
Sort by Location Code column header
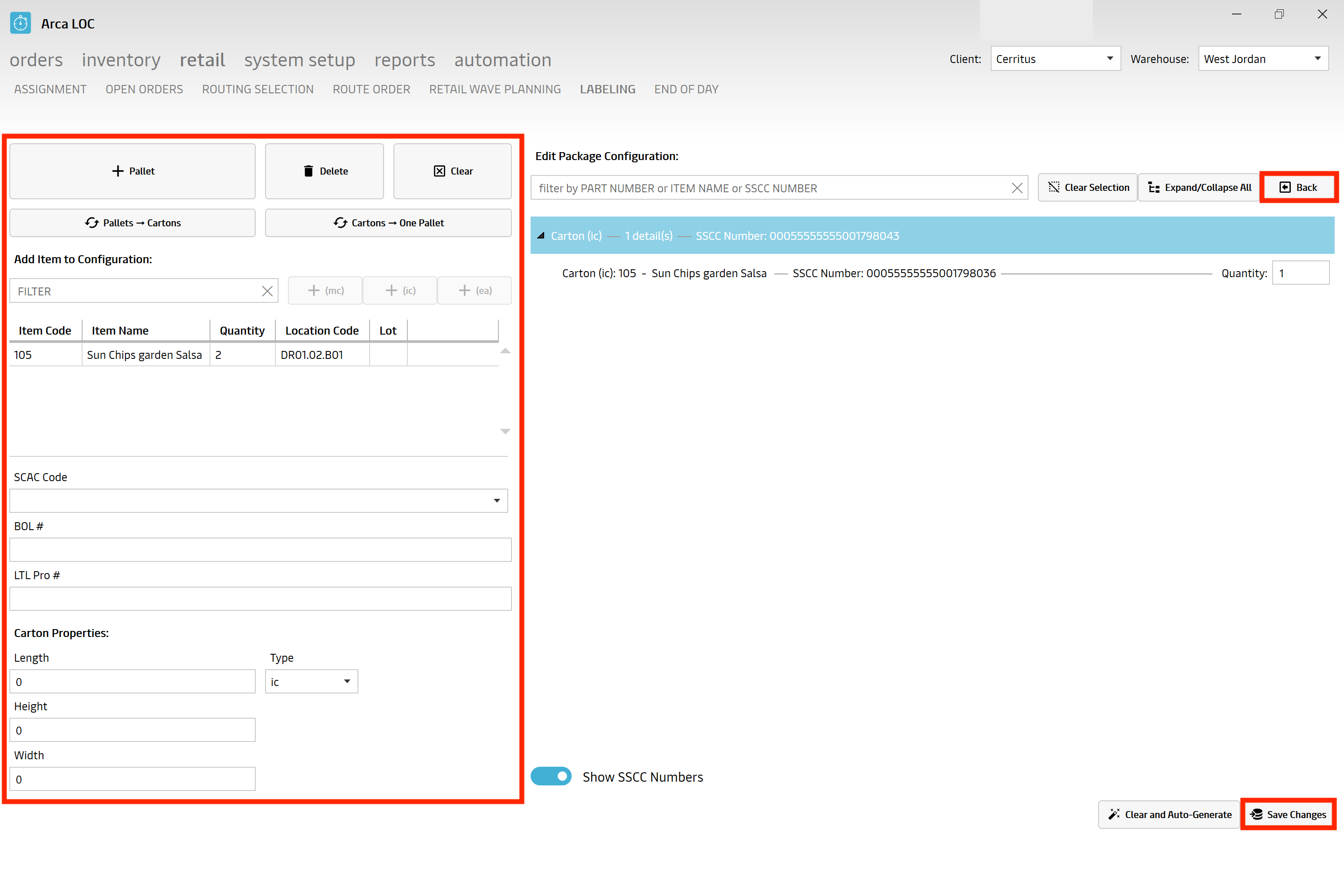(x=322, y=331)
